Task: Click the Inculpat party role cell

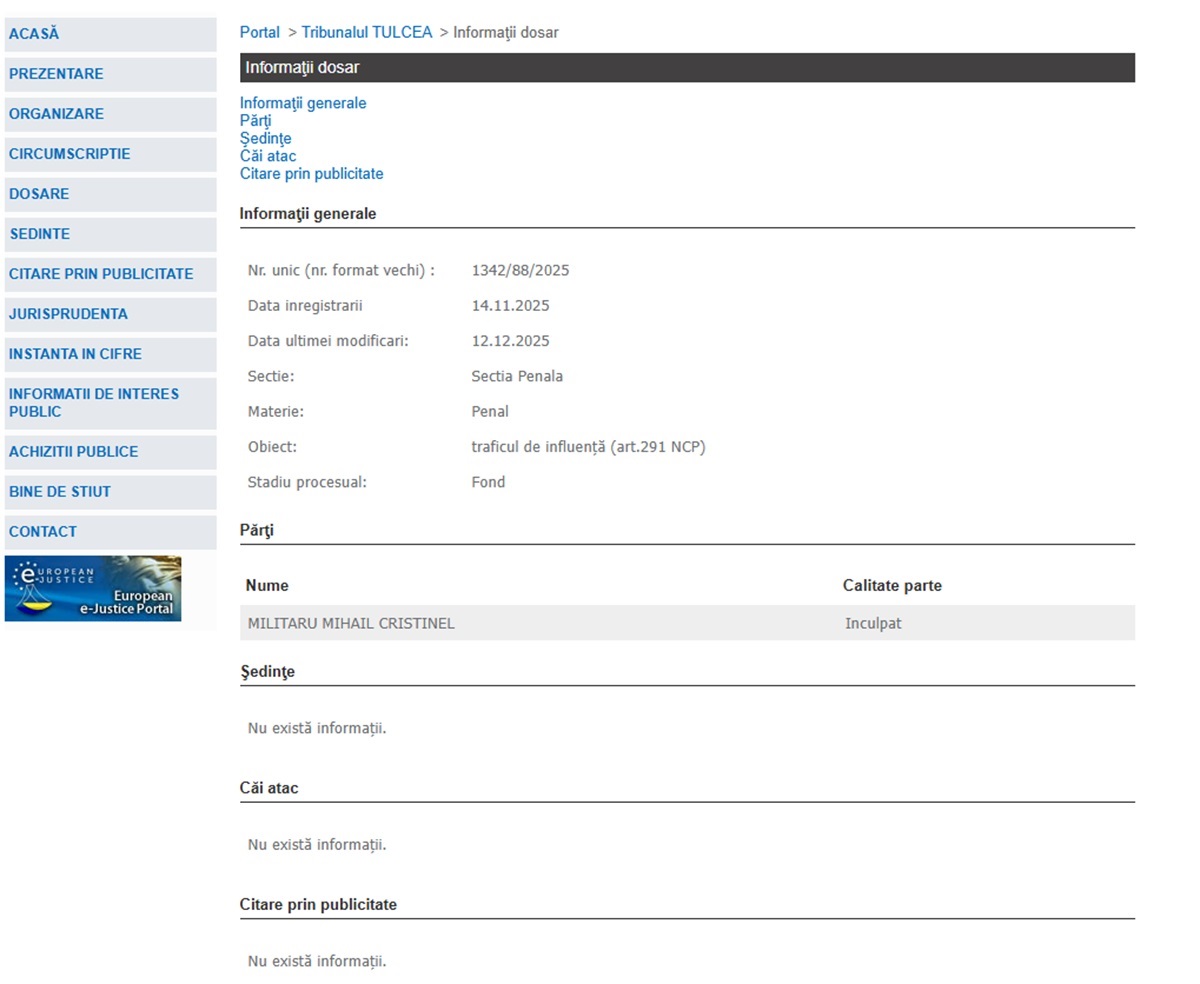Action: (x=873, y=623)
